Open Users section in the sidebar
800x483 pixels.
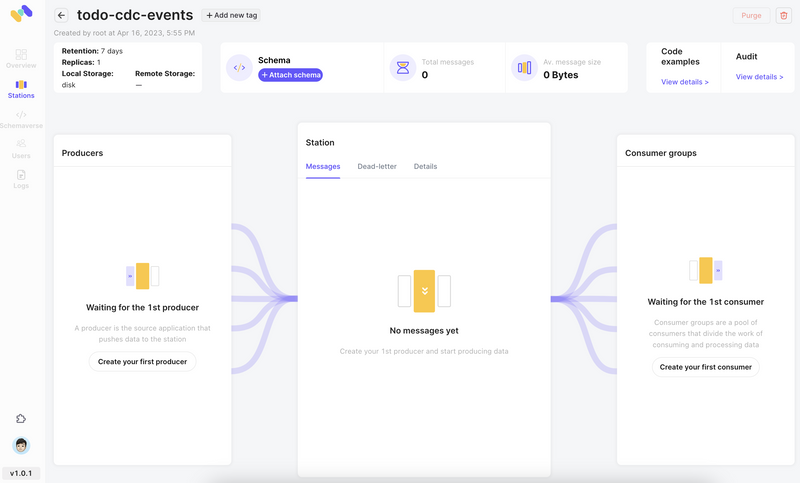click(x=21, y=149)
